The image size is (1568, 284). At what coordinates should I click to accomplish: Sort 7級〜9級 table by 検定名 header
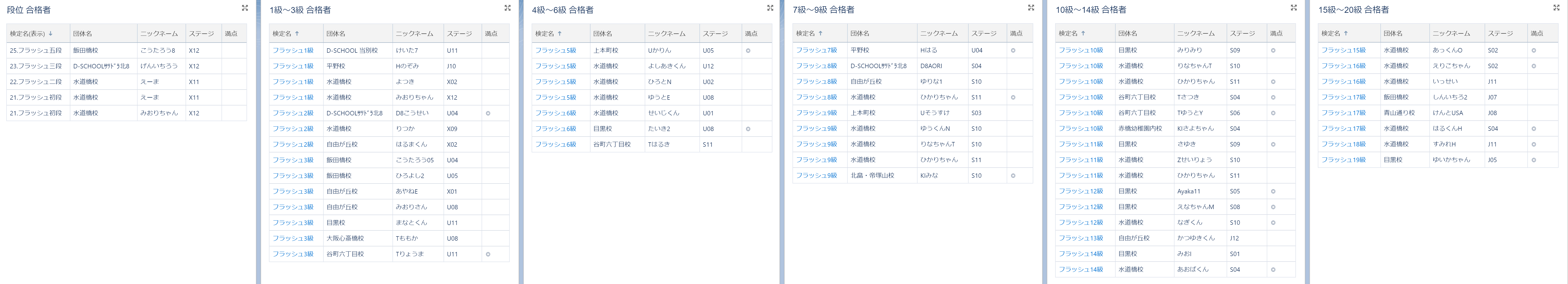(820, 33)
